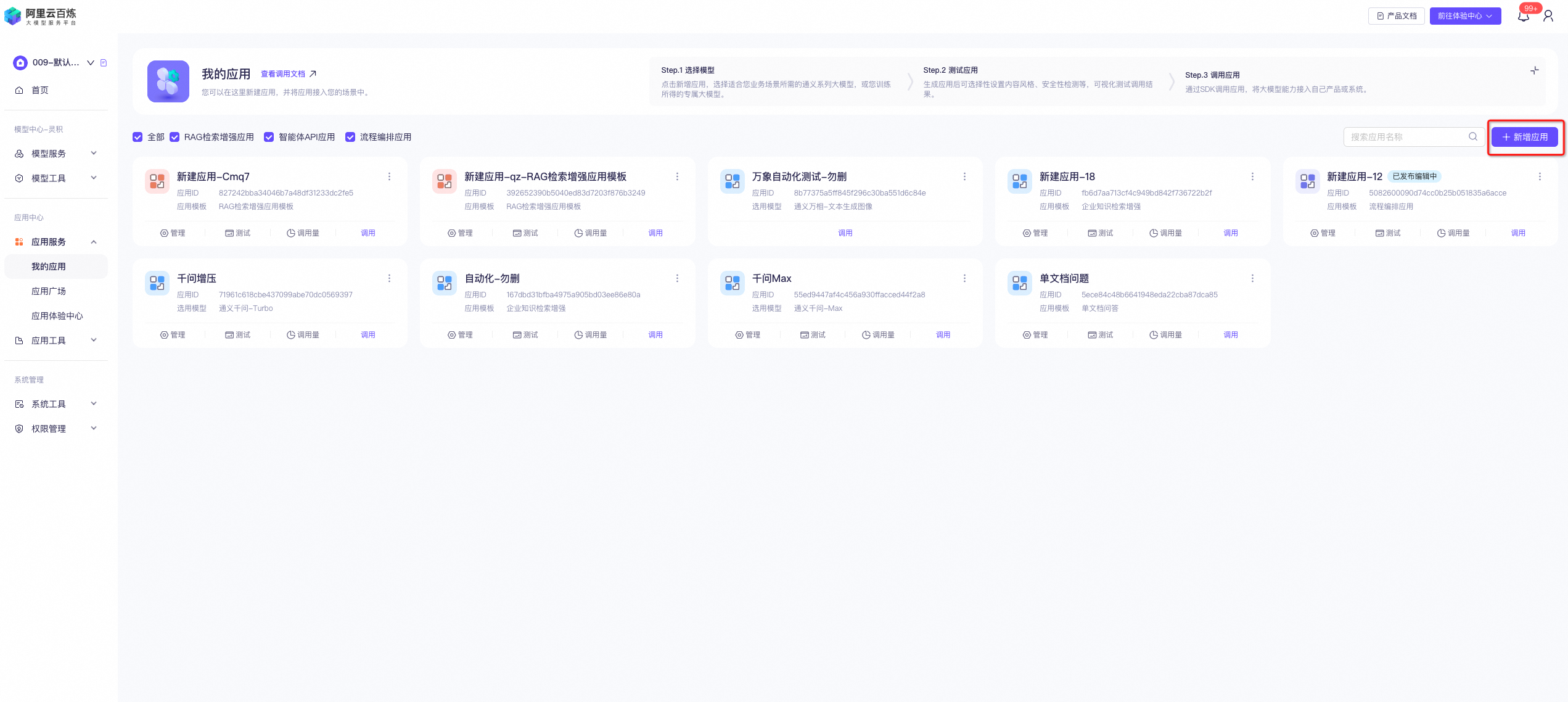This screenshot has height=702, width=1568.
Task: Click the 自动化-勿删 app icon
Action: [445, 283]
